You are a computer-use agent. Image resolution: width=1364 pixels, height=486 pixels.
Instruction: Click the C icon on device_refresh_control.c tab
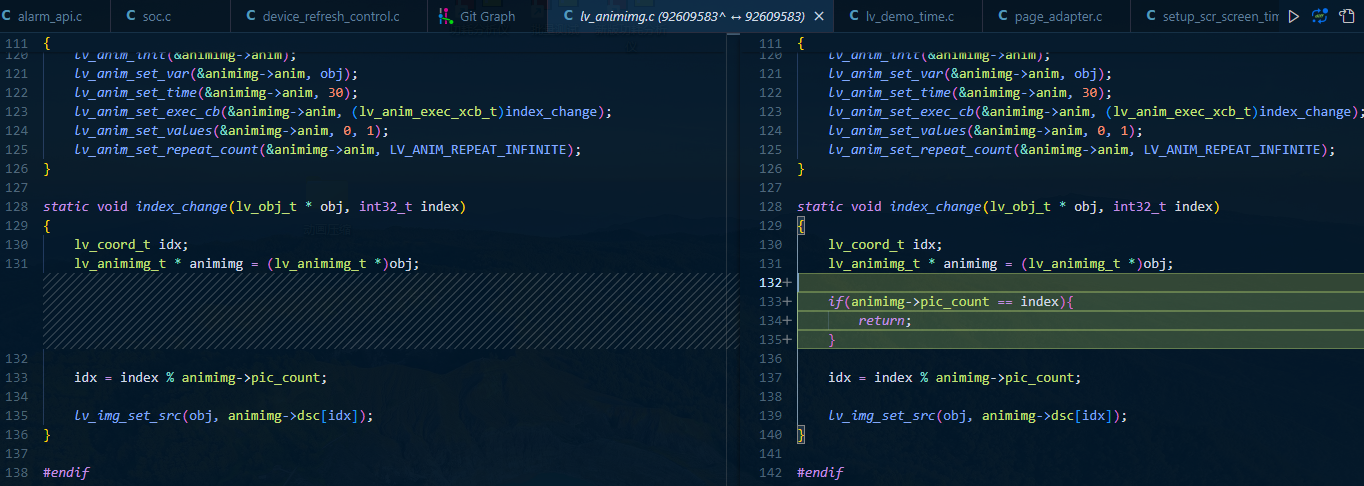pyautogui.click(x=251, y=16)
